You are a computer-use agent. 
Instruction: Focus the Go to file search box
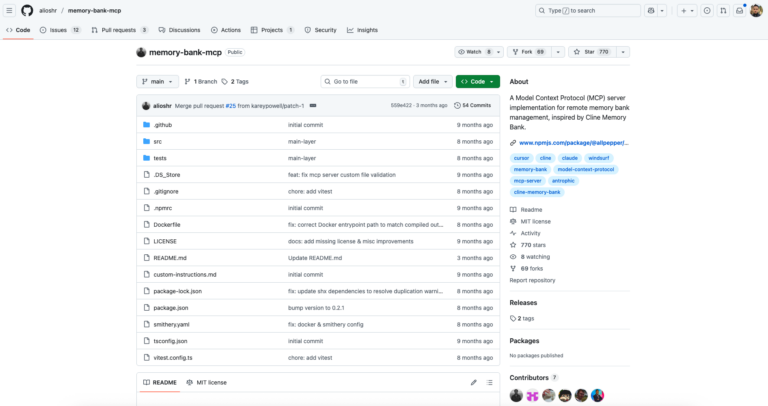pyautogui.click(x=364, y=82)
